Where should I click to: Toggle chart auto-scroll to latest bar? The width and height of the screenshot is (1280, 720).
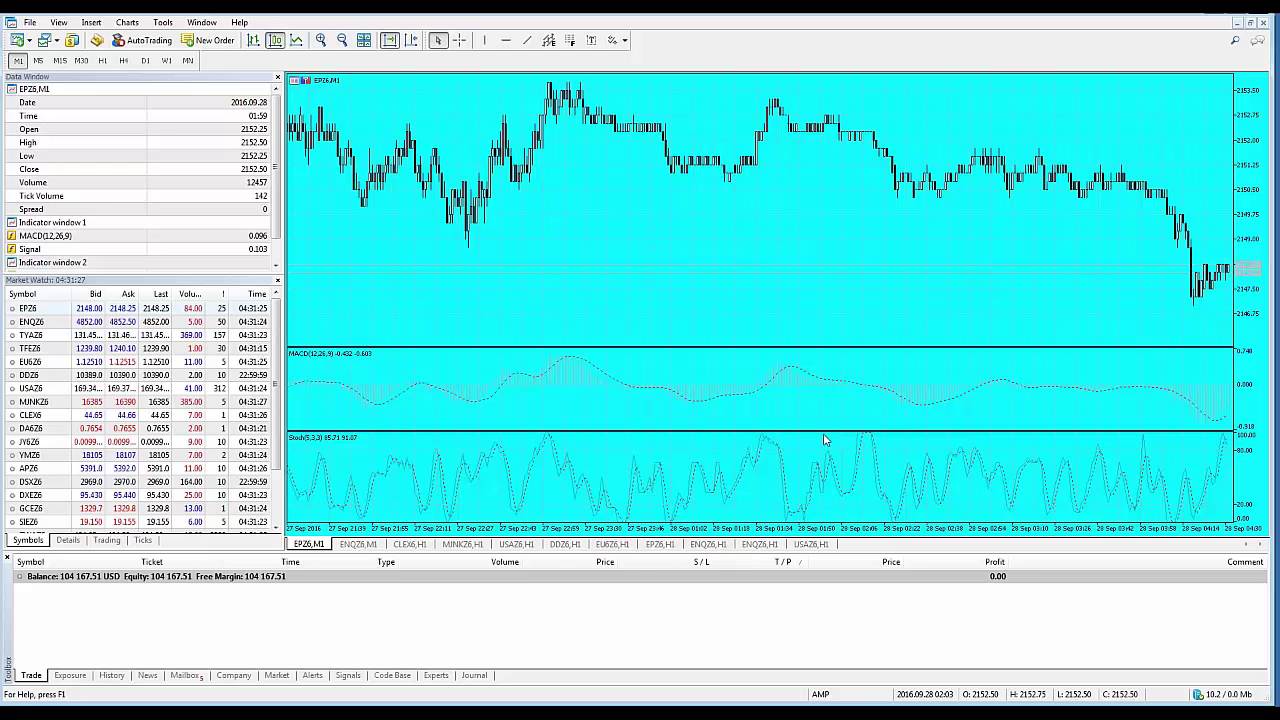(x=390, y=40)
